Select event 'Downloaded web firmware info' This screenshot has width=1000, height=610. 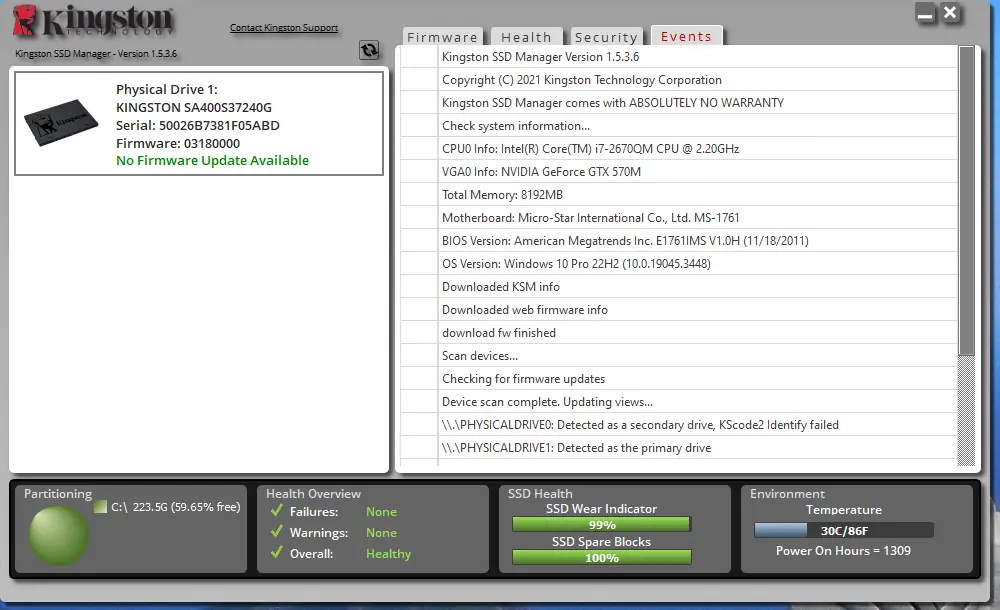(x=679, y=309)
